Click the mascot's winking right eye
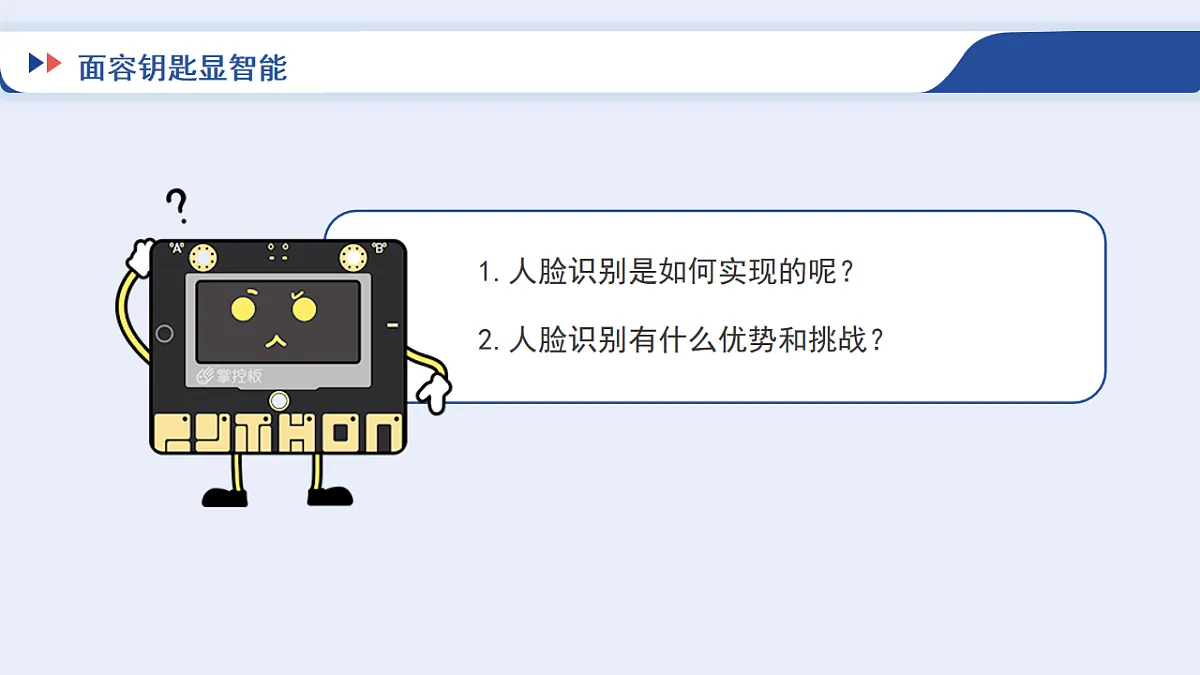 303,306
